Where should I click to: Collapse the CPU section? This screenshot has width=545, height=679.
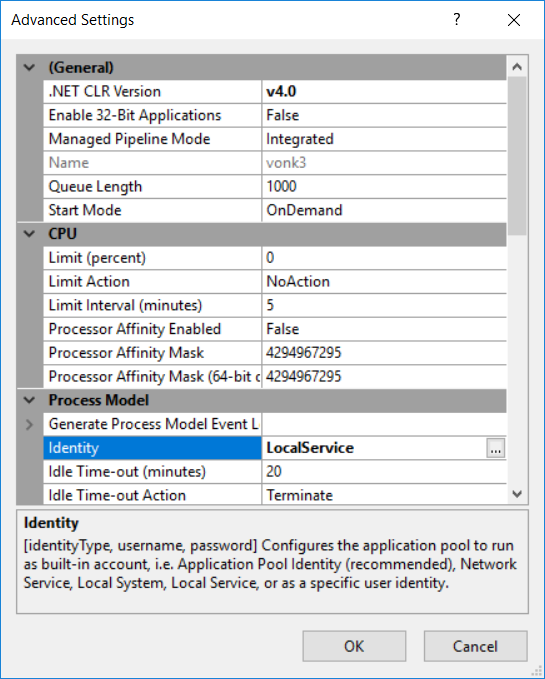[x=29, y=234]
